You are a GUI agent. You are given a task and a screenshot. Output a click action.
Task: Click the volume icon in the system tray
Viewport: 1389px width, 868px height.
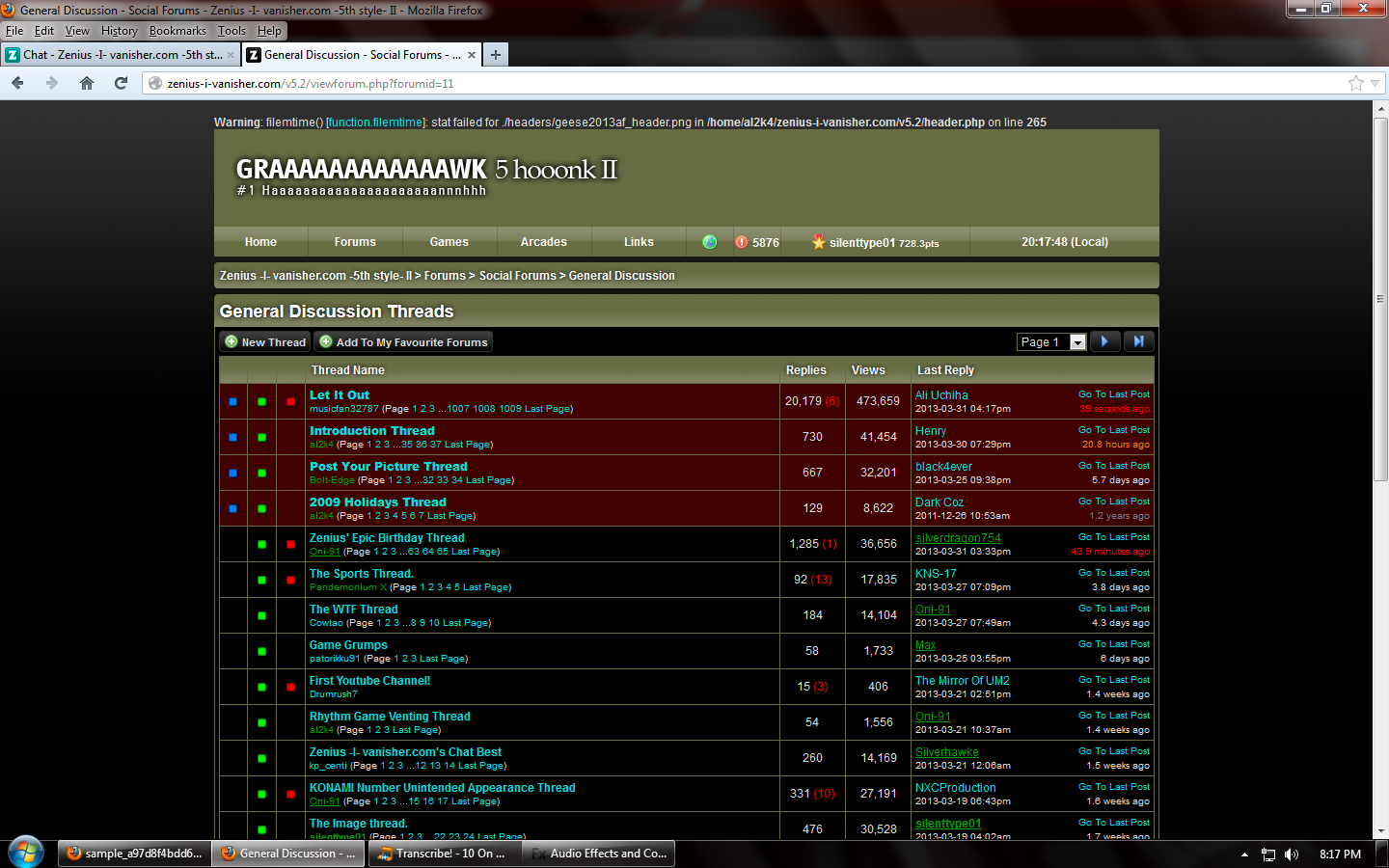tap(1292, 854)
